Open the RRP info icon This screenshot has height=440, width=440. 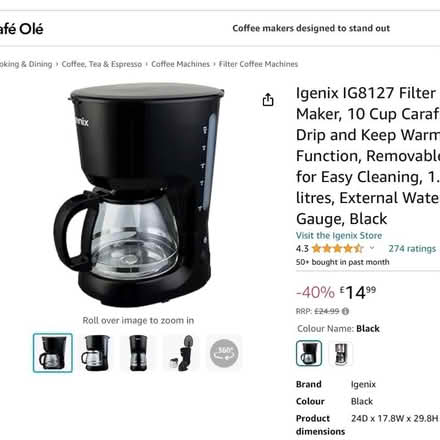tap(345, 311)
